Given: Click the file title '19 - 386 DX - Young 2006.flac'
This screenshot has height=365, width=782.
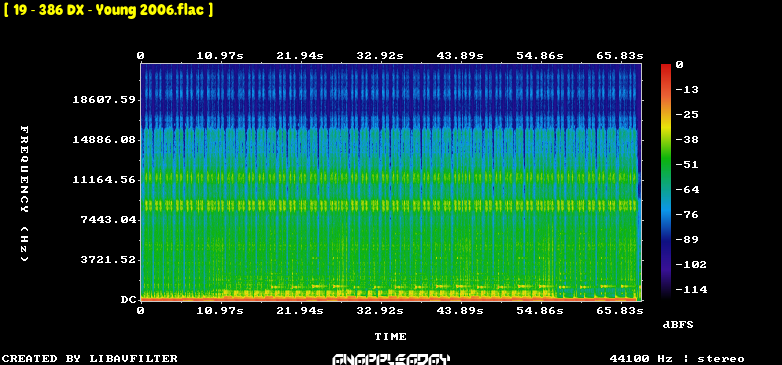Looking at the screenshot, I should point(108,9).
